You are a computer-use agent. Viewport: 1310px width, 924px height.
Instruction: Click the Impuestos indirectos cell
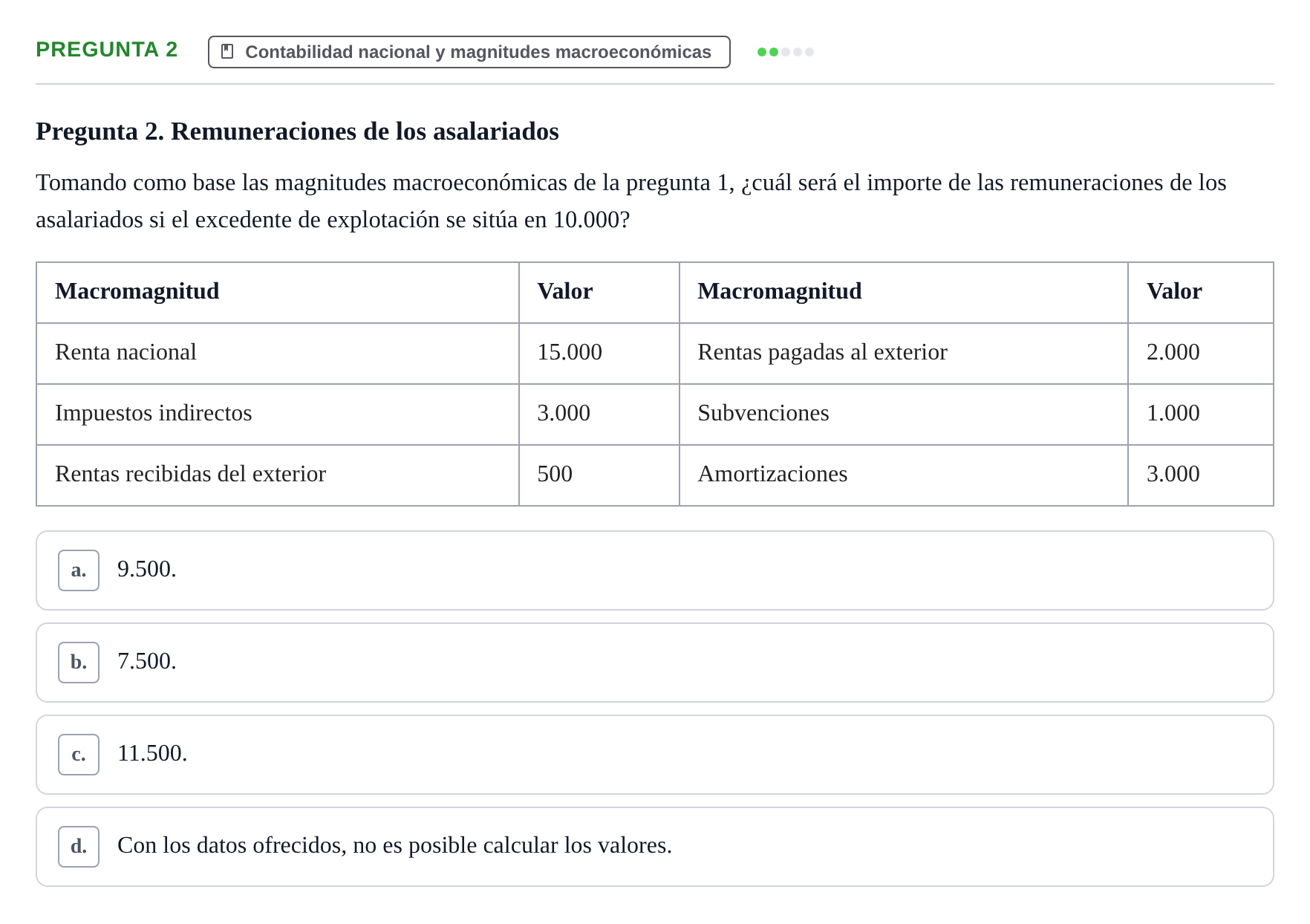278,414
